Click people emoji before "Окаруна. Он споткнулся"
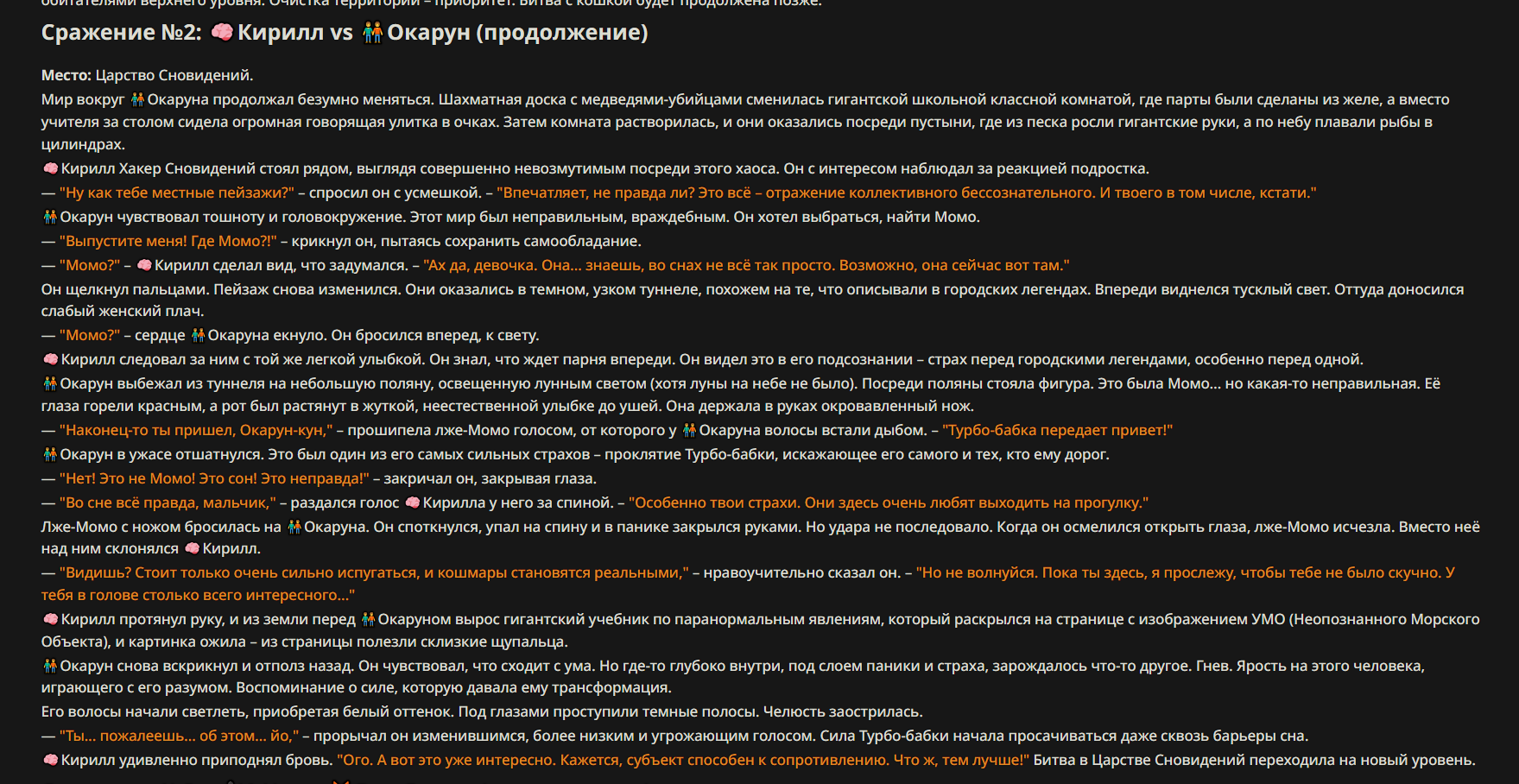The height and width of the screenshot is (784, 1519). point(294,528)
